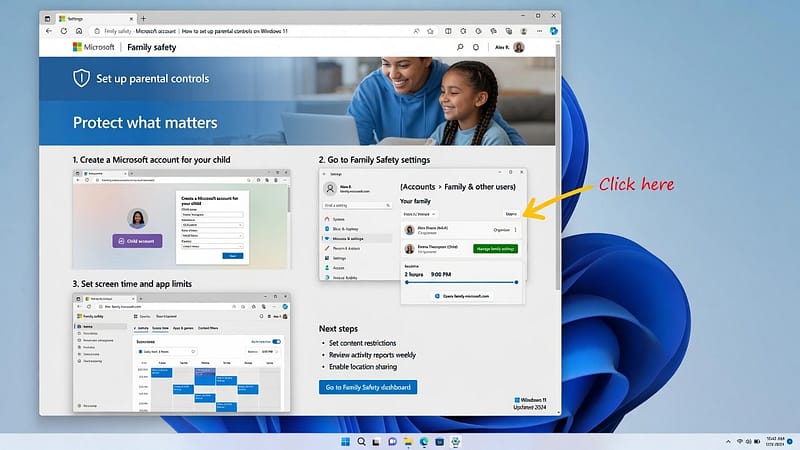The height and width of the screenshot is (450, 800).
Task: Expand dropdown under Your family
Action: point(419,214)
